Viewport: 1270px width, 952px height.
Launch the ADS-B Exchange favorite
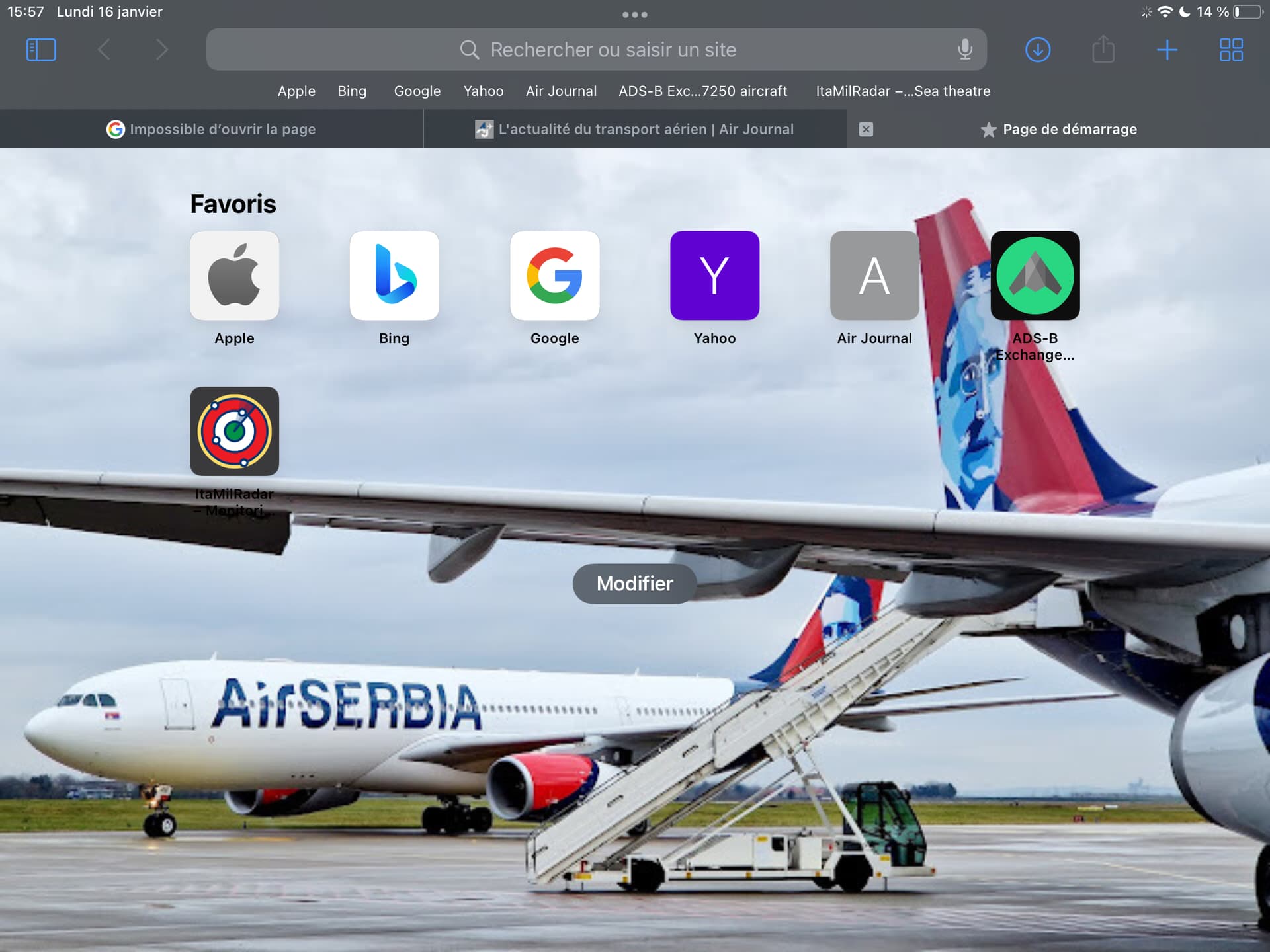pos(1035,276)
